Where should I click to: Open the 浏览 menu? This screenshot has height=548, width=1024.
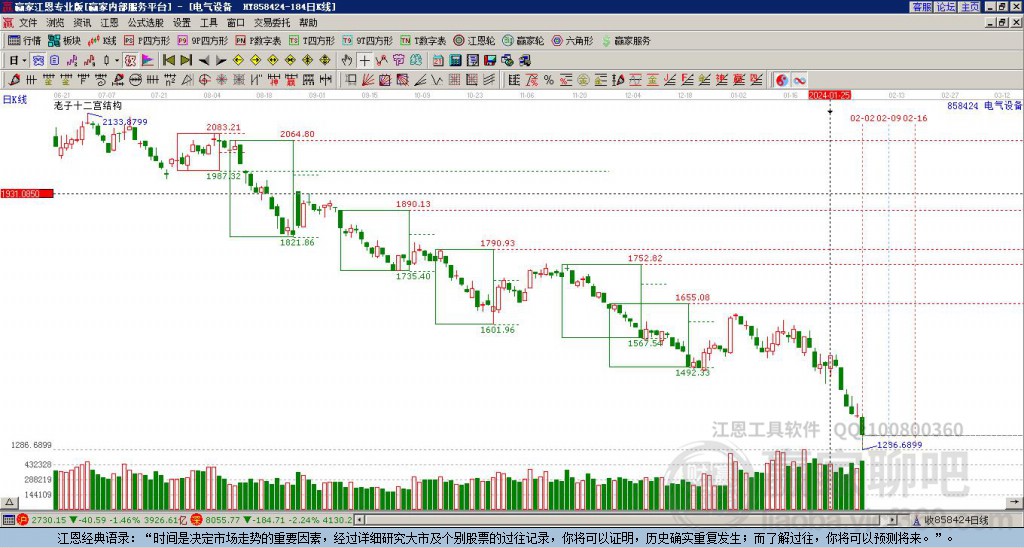tap(55, 23)
